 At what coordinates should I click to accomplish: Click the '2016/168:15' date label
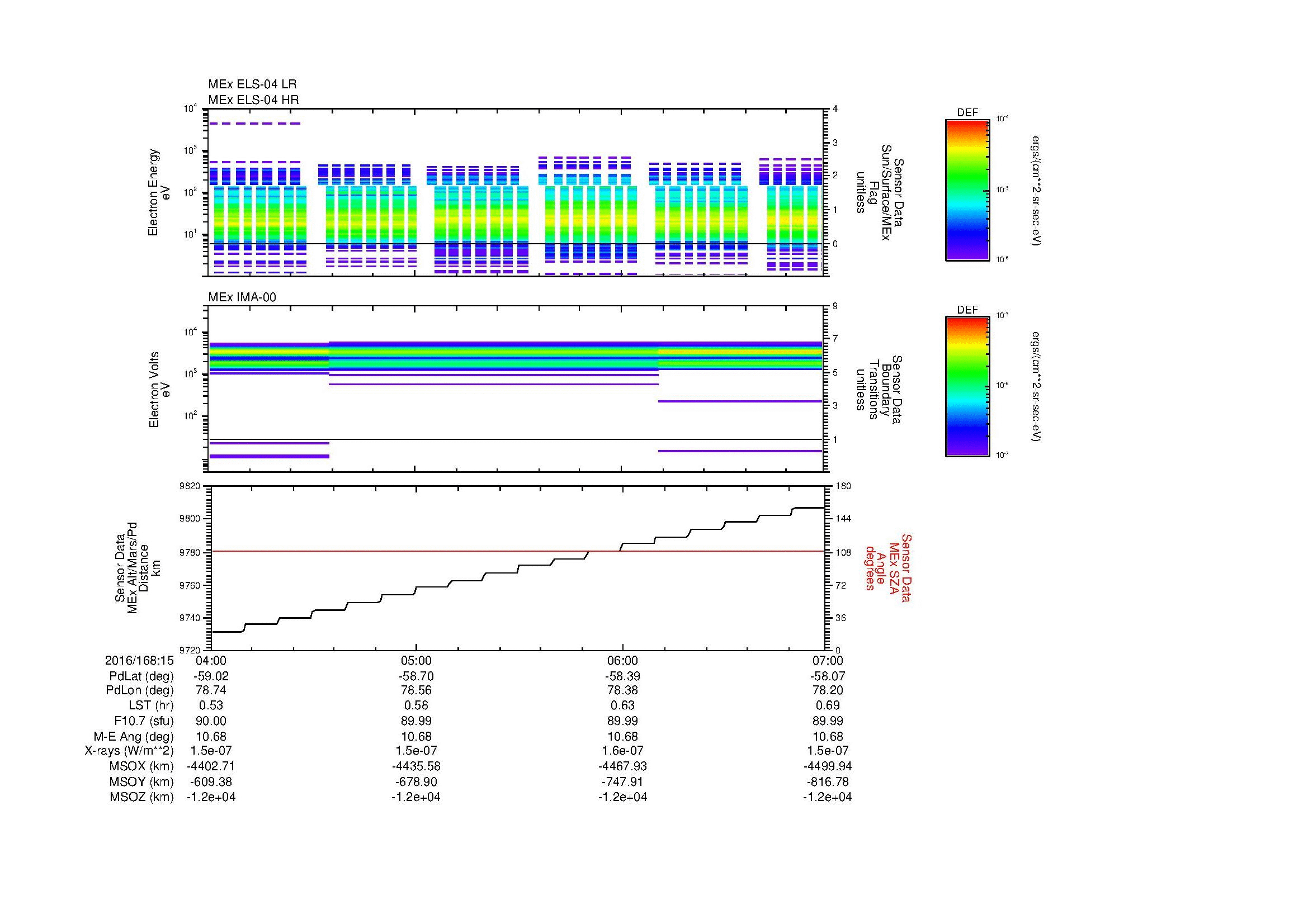click(x=139, y=660)
